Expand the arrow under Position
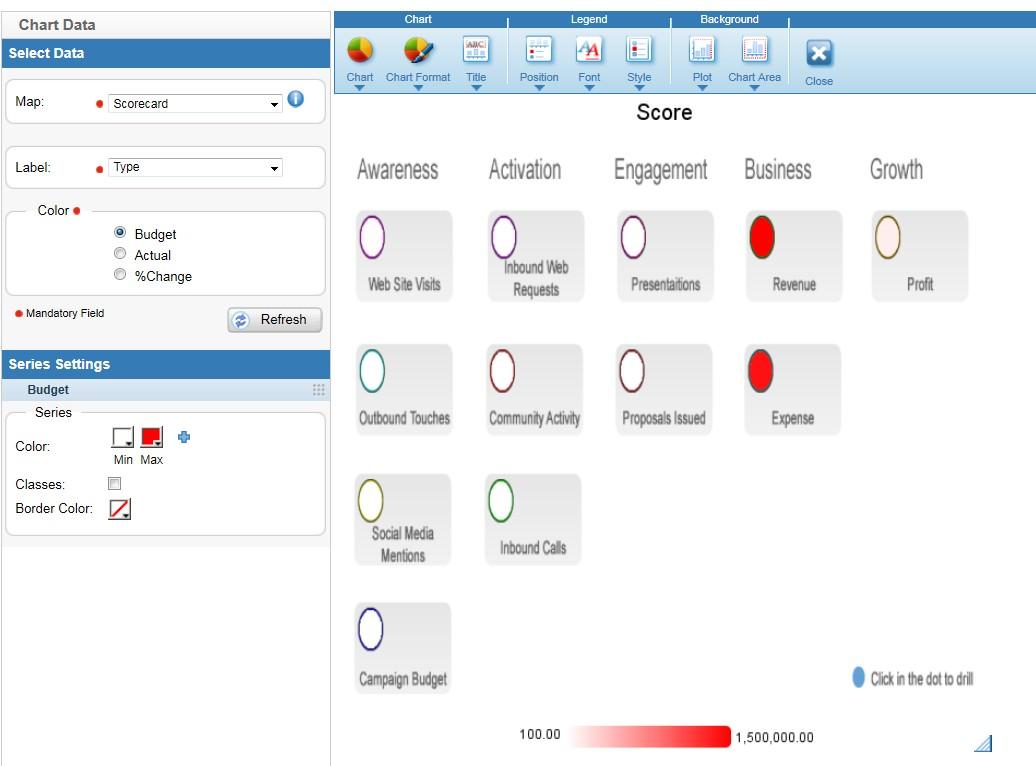Screen dimensions: 1036x766 pos(539,88)
